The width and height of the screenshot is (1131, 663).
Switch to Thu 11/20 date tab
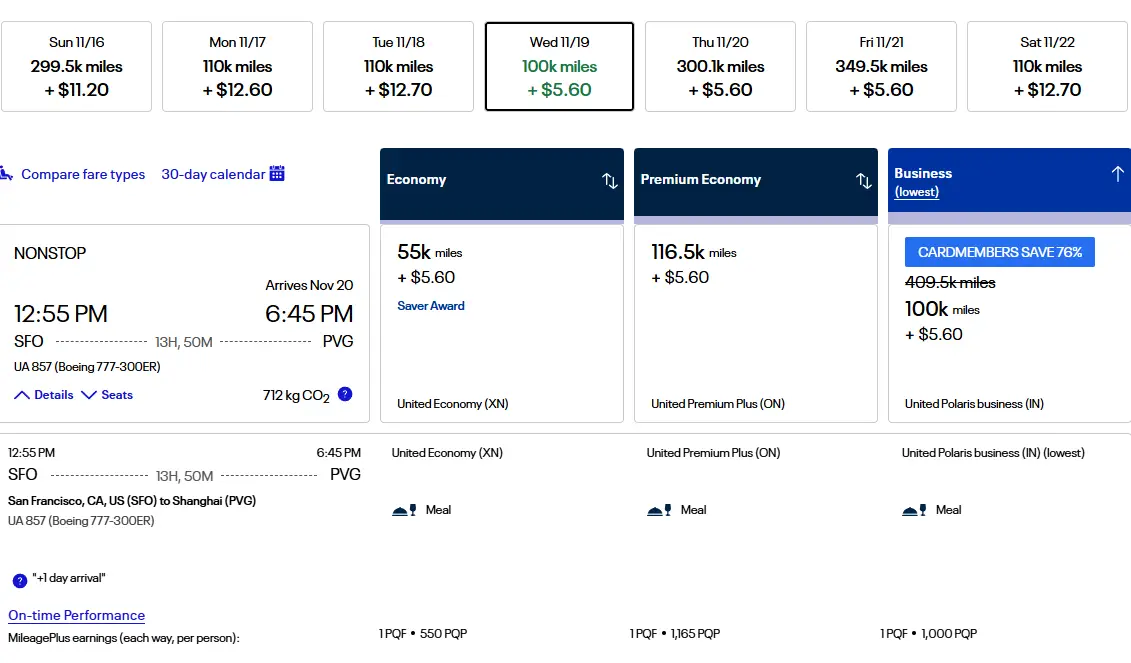pos(720,66)
